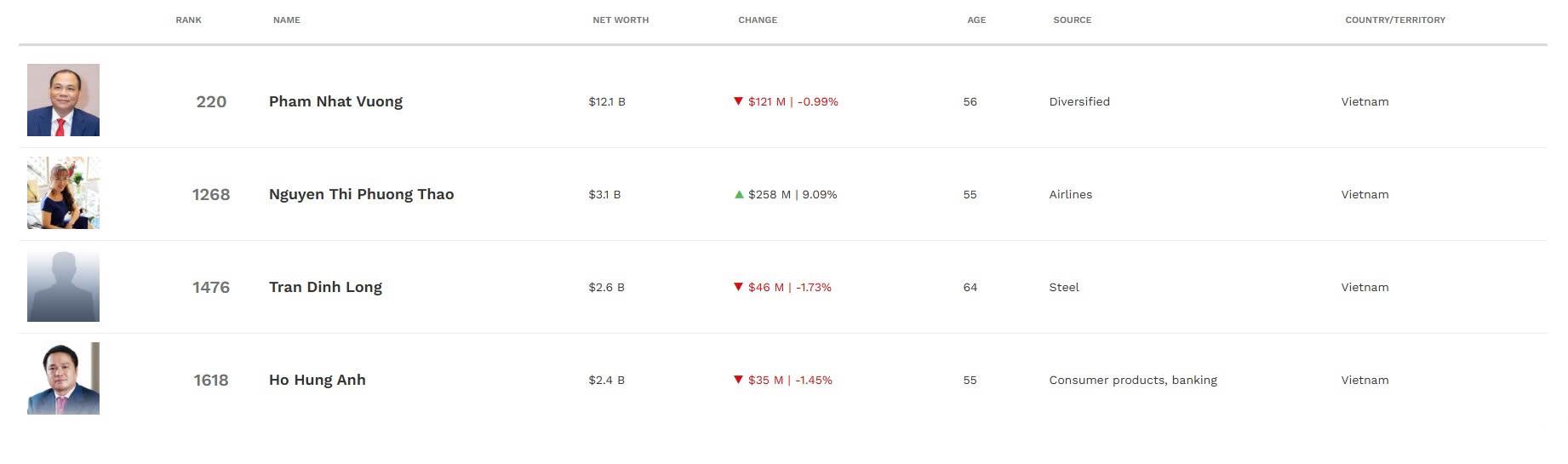The height and width of the screenshot is (464, 1568).
Task: Click the green up arrow beside $258 M
Action: (x=738, y=194)
